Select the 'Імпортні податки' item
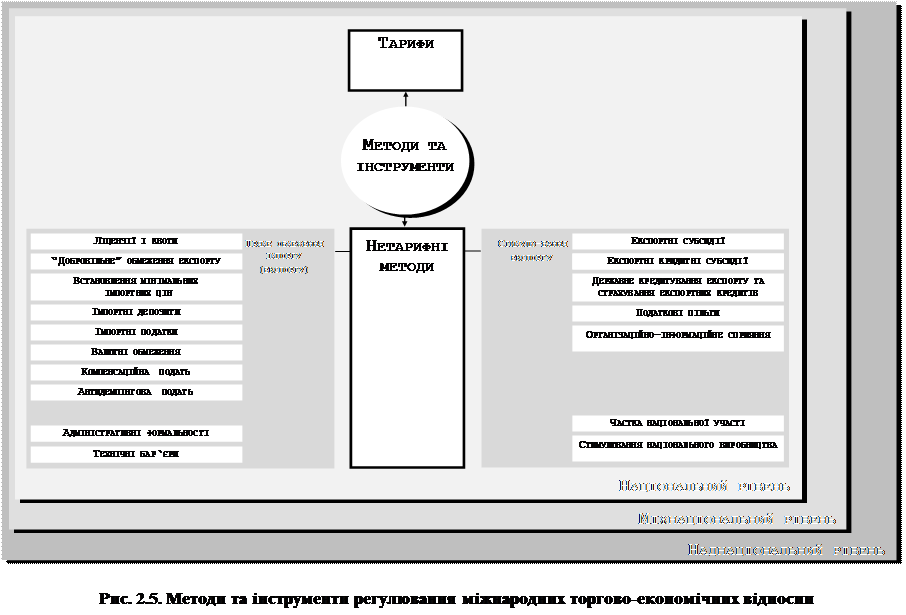Image resolution: width=906 pixels, height=615 pixels. [136, 332]
